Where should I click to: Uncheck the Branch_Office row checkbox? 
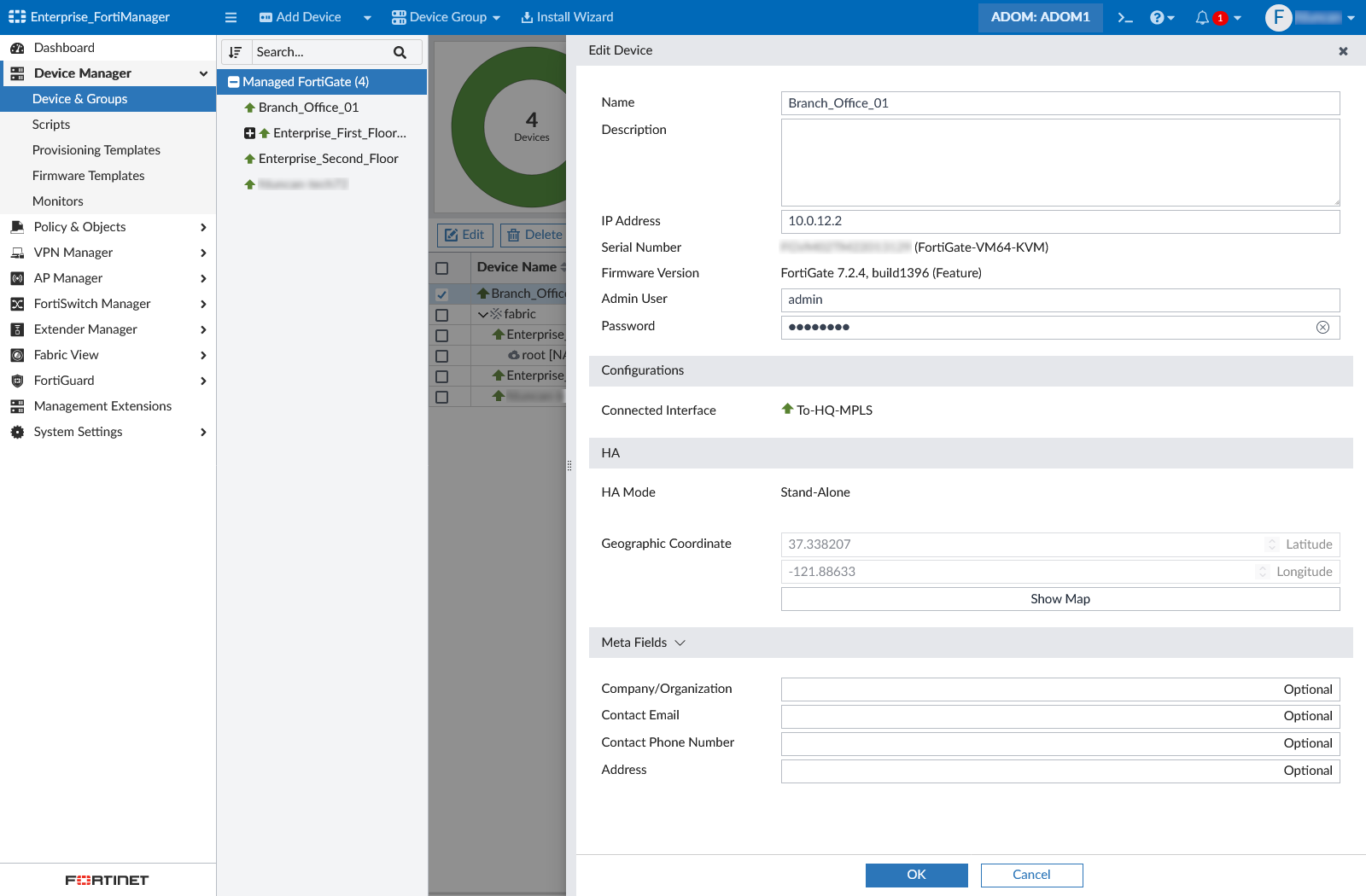coord(441,294)
